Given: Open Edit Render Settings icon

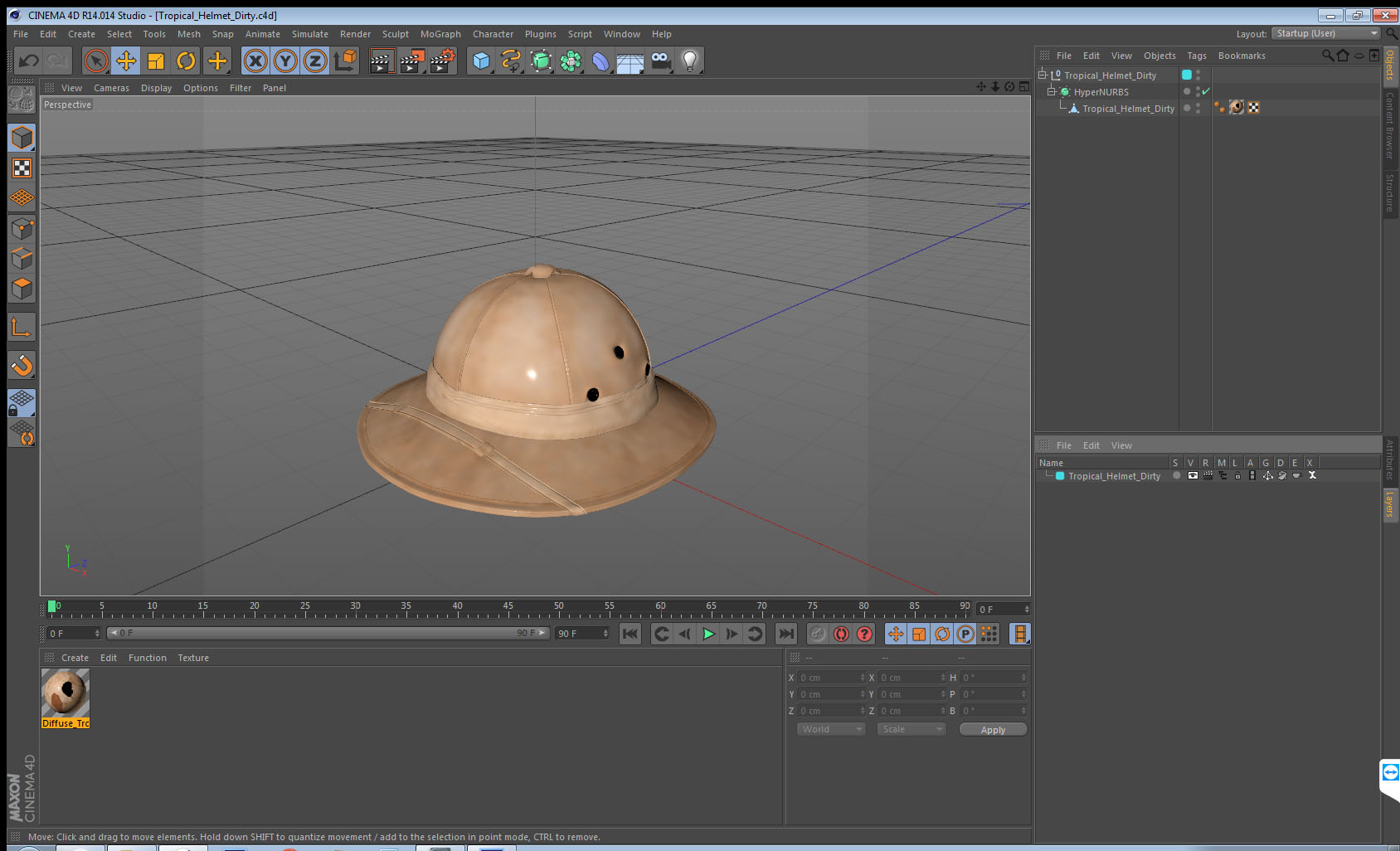Looking at the screenshot, I should coord(443,61).
